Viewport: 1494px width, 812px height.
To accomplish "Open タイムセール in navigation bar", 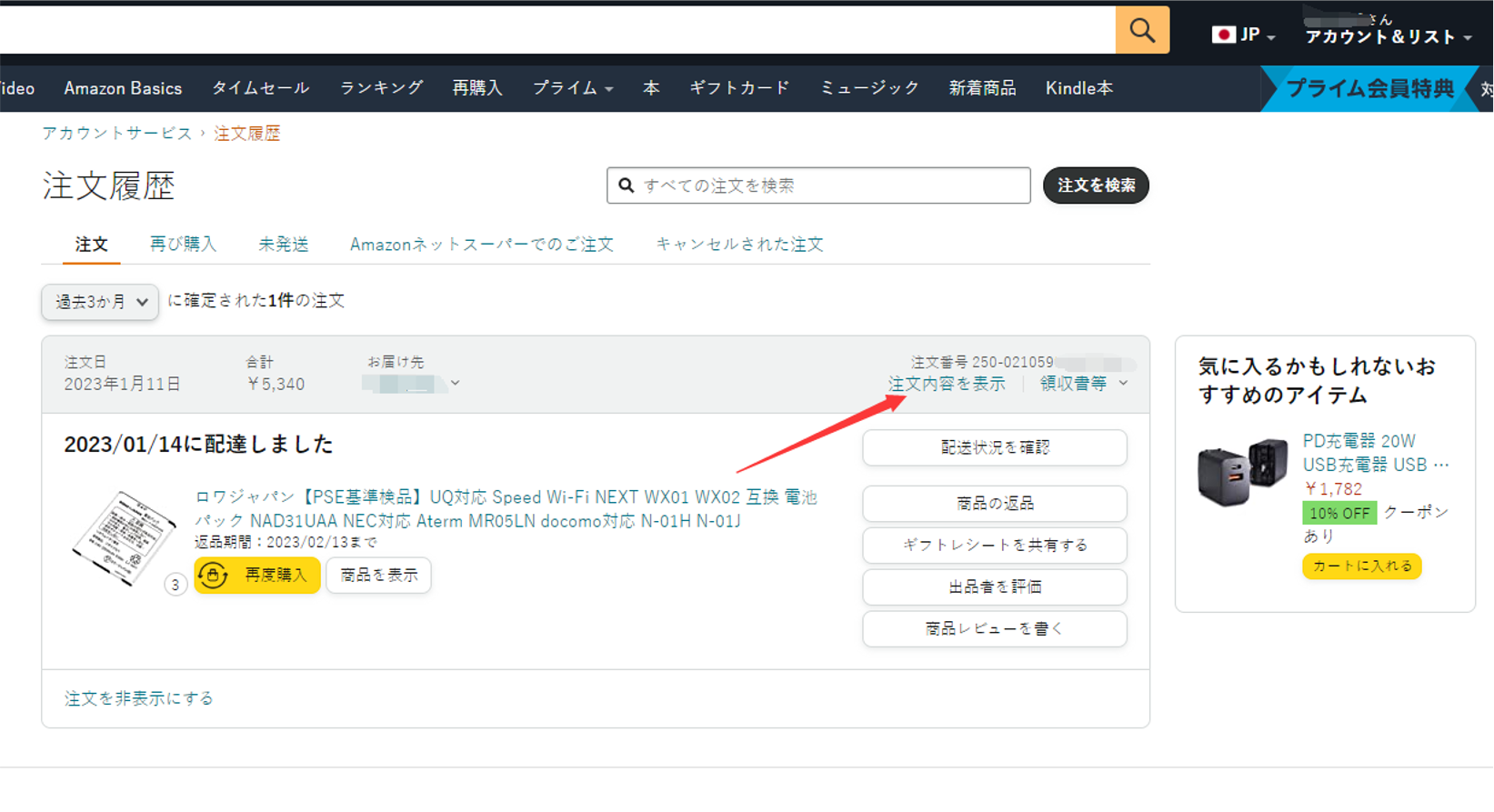I will tap(261, 88).
